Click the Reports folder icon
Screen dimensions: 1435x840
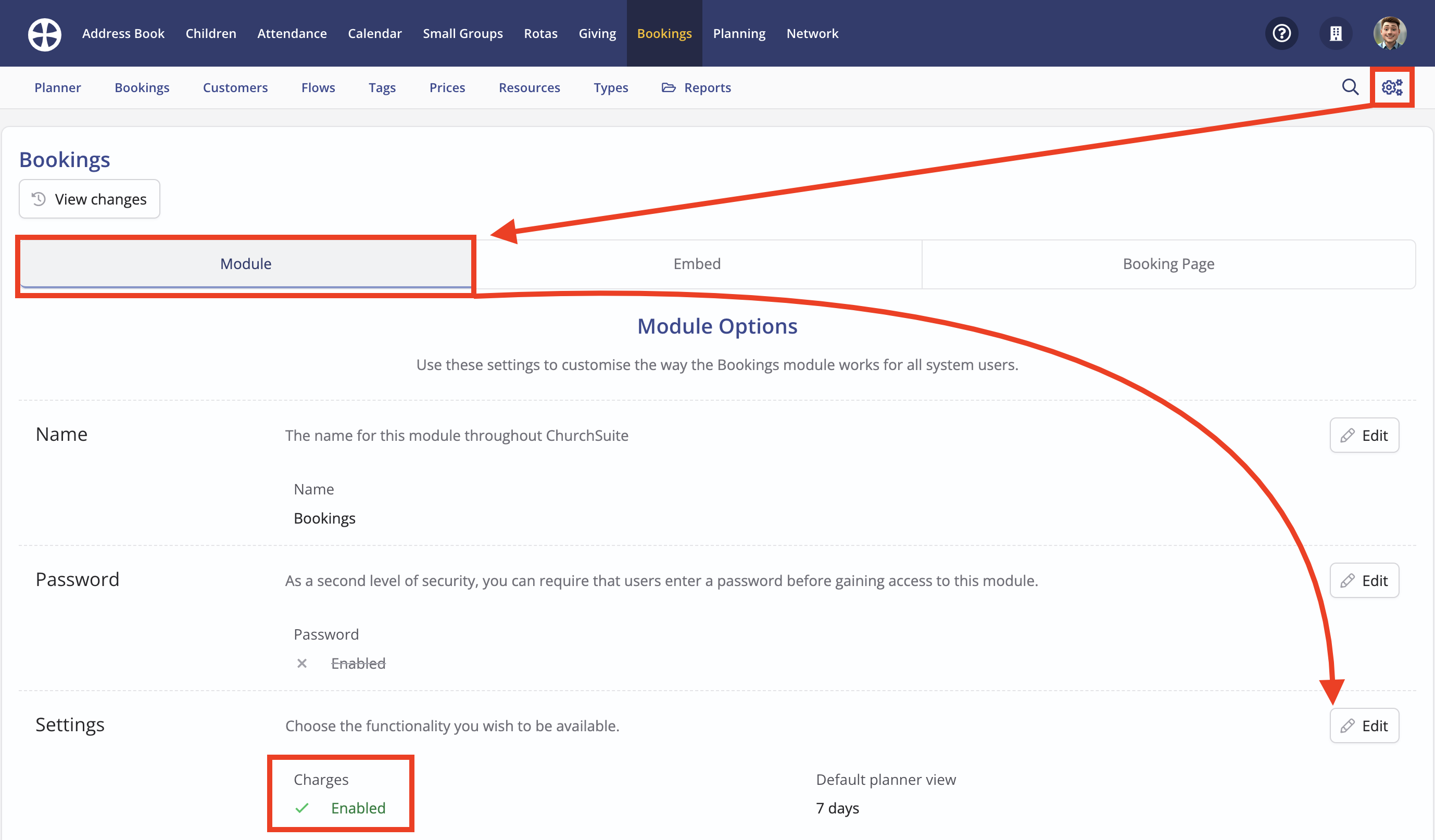(x=669, y=87)
